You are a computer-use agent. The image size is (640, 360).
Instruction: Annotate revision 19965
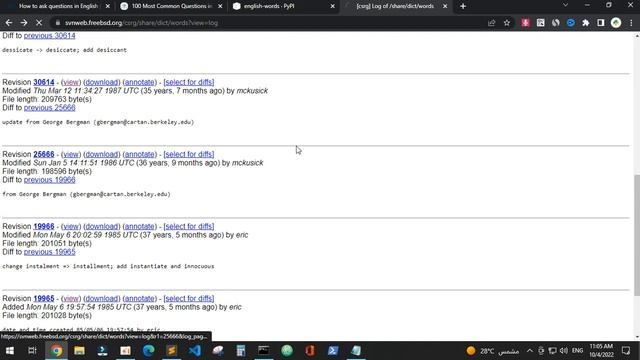point(140,298)
